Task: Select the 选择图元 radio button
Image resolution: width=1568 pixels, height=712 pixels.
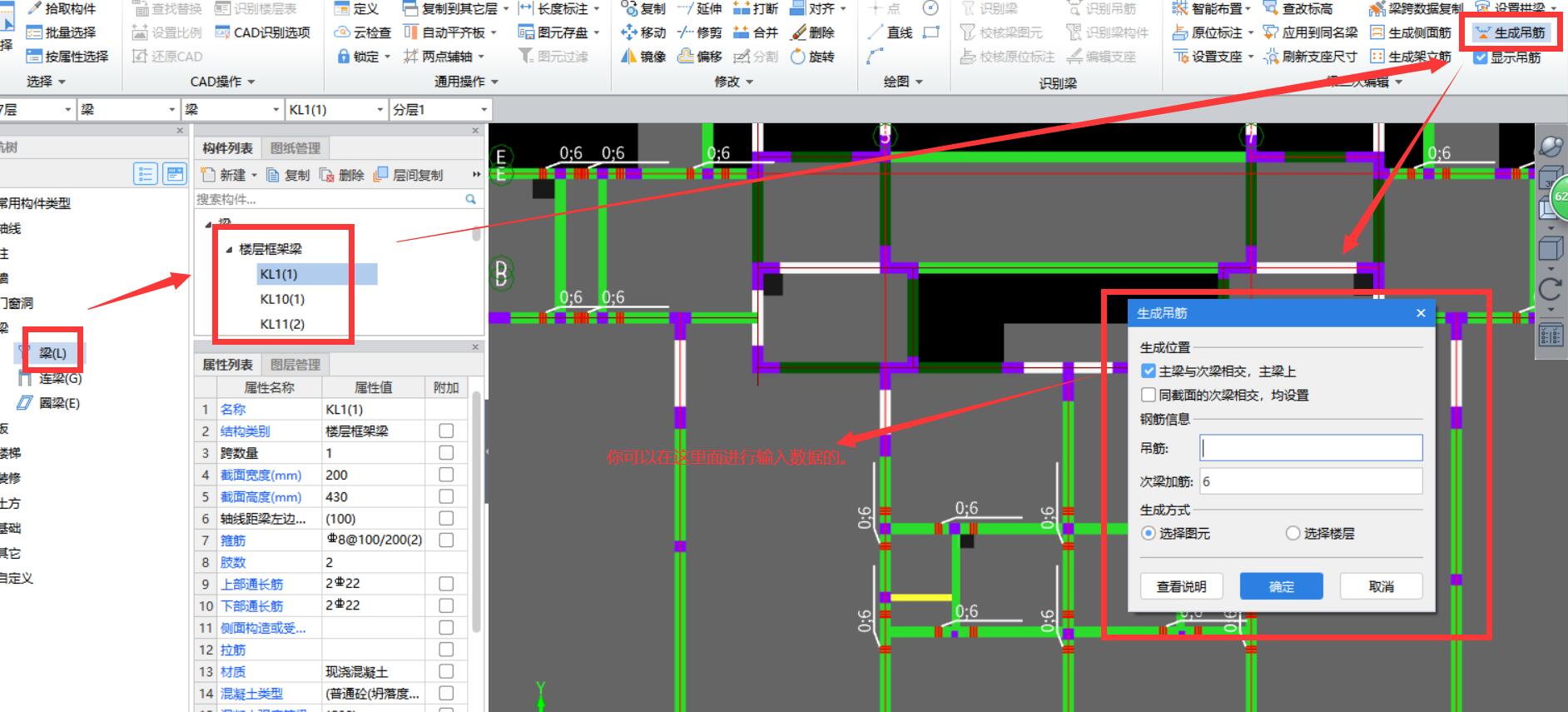Action: 1149,533
